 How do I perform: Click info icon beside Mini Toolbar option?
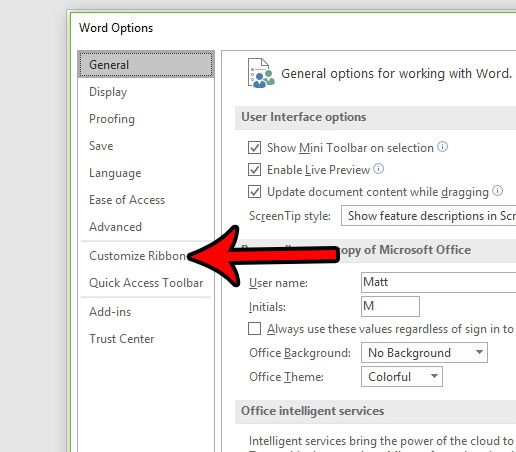coord(442,146)
